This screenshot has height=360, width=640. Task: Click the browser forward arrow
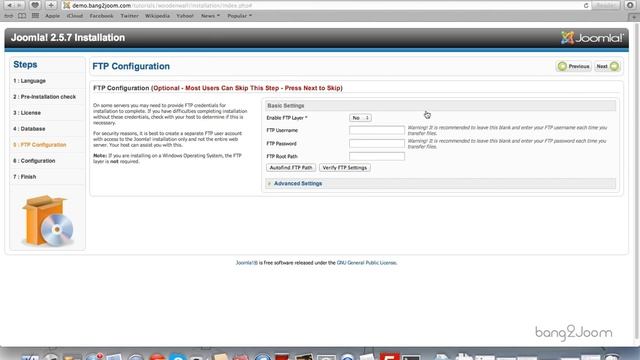(19, 5)
